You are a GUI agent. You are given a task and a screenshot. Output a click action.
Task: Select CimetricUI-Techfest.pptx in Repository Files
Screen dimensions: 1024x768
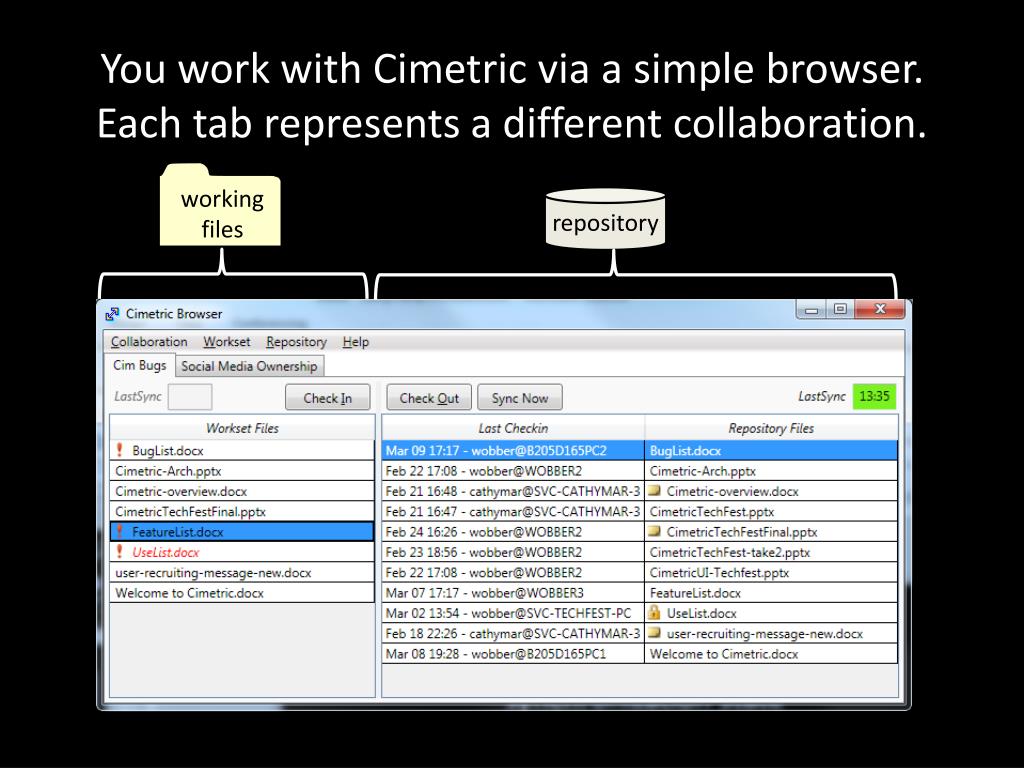[771, 572]
